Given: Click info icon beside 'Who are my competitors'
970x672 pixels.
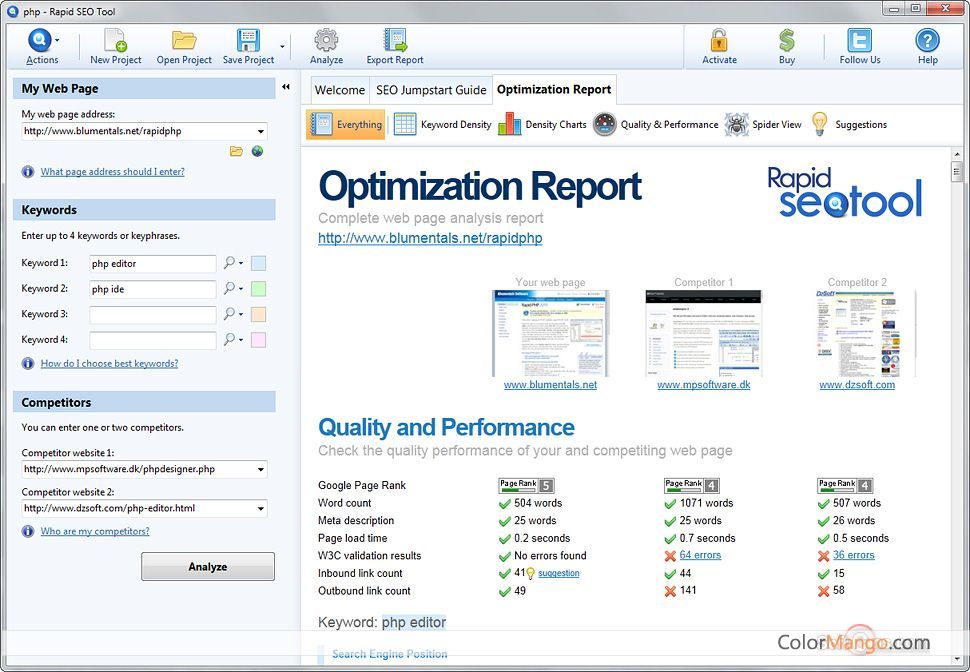Looking at the screenshot, I should (x=28, y=531).
